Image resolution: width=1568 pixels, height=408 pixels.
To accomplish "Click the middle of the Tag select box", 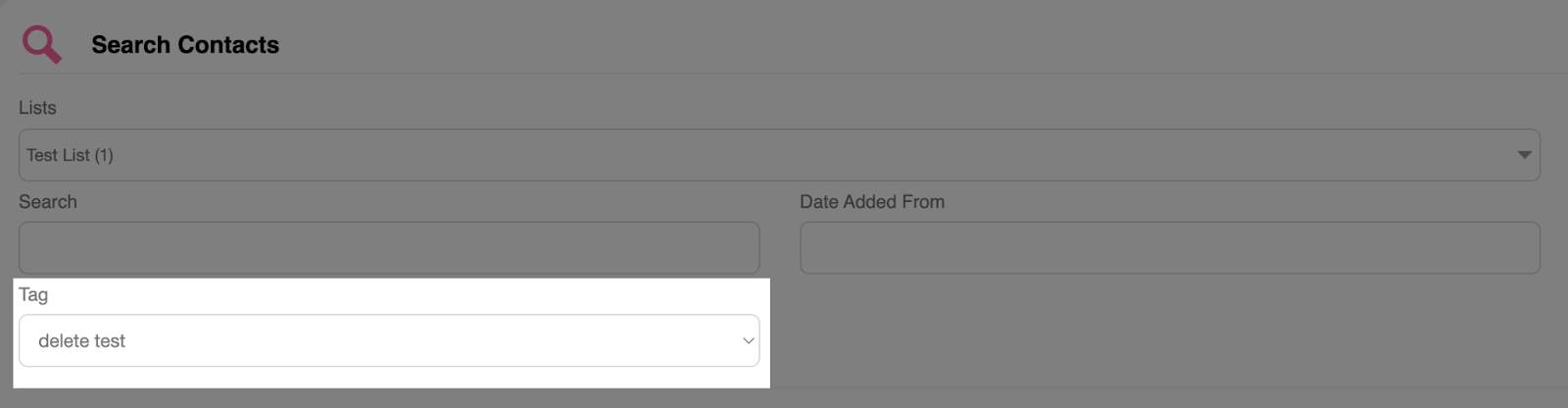I will [x=389, y=340].
